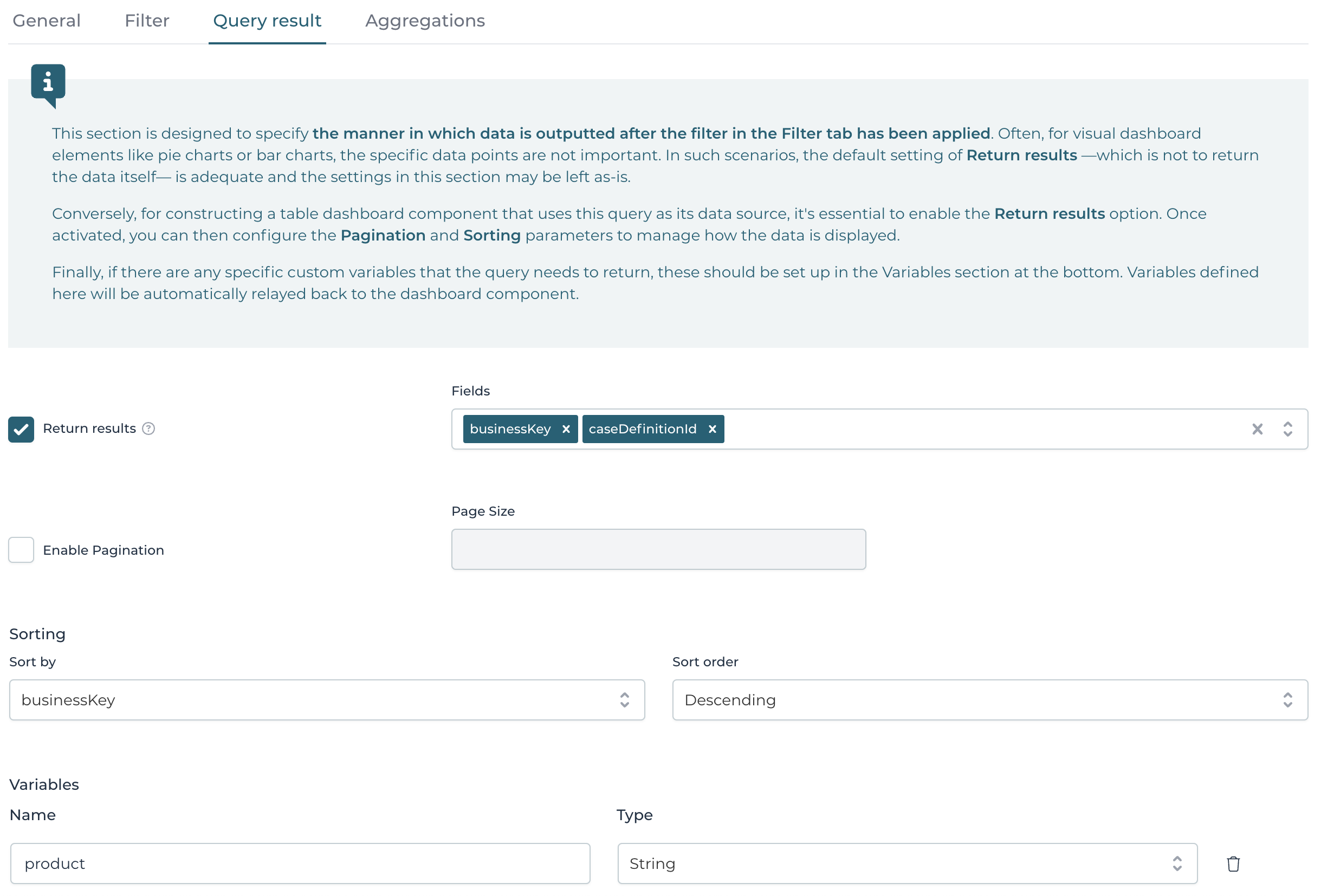Enable the Enable Pagination checkbox
The width and height of the screenshot is (1321, 896).
click(x=21, y=549)
